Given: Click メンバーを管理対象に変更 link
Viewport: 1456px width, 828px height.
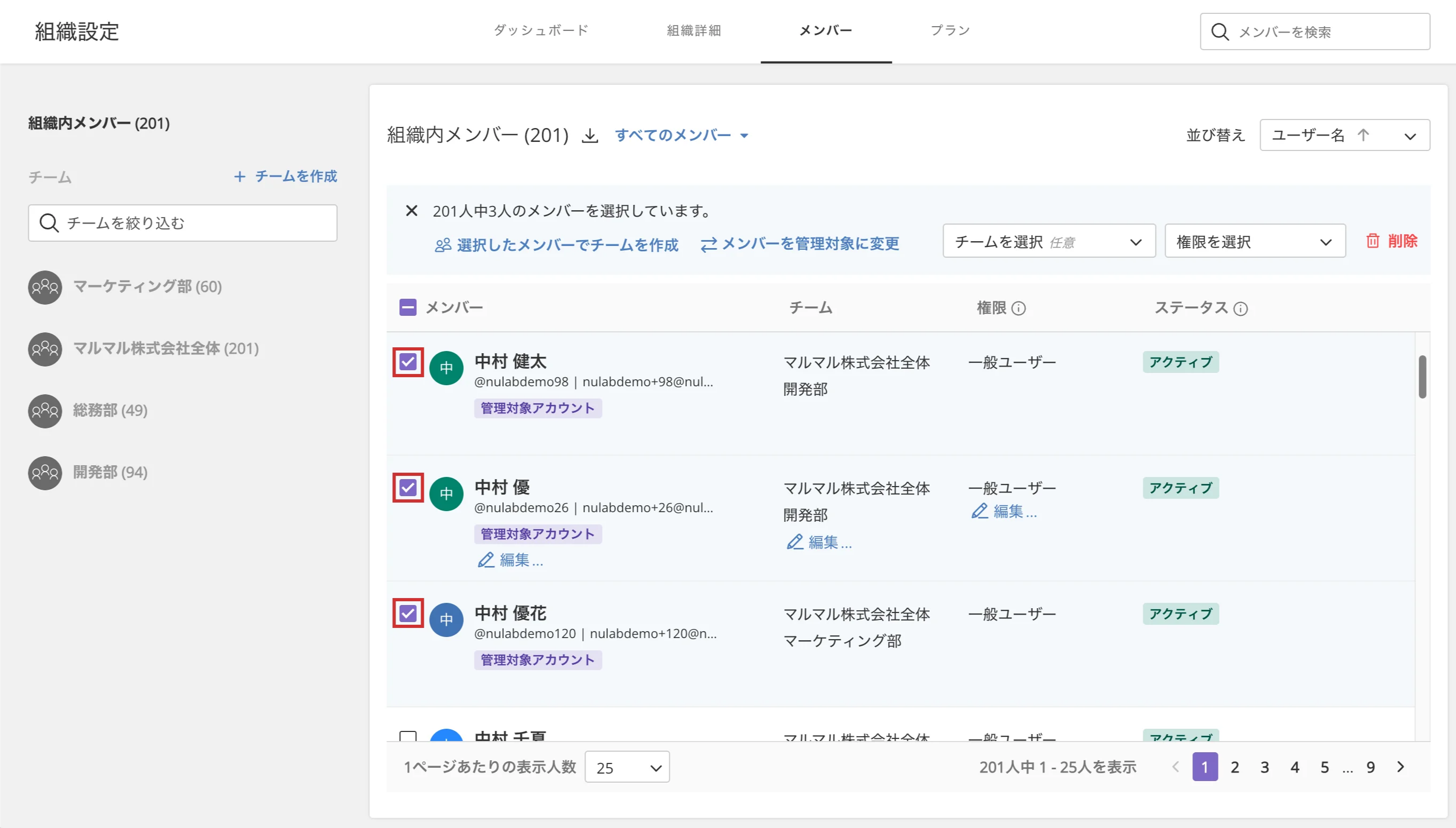Looking at the screenshot, I should (800, 244).
